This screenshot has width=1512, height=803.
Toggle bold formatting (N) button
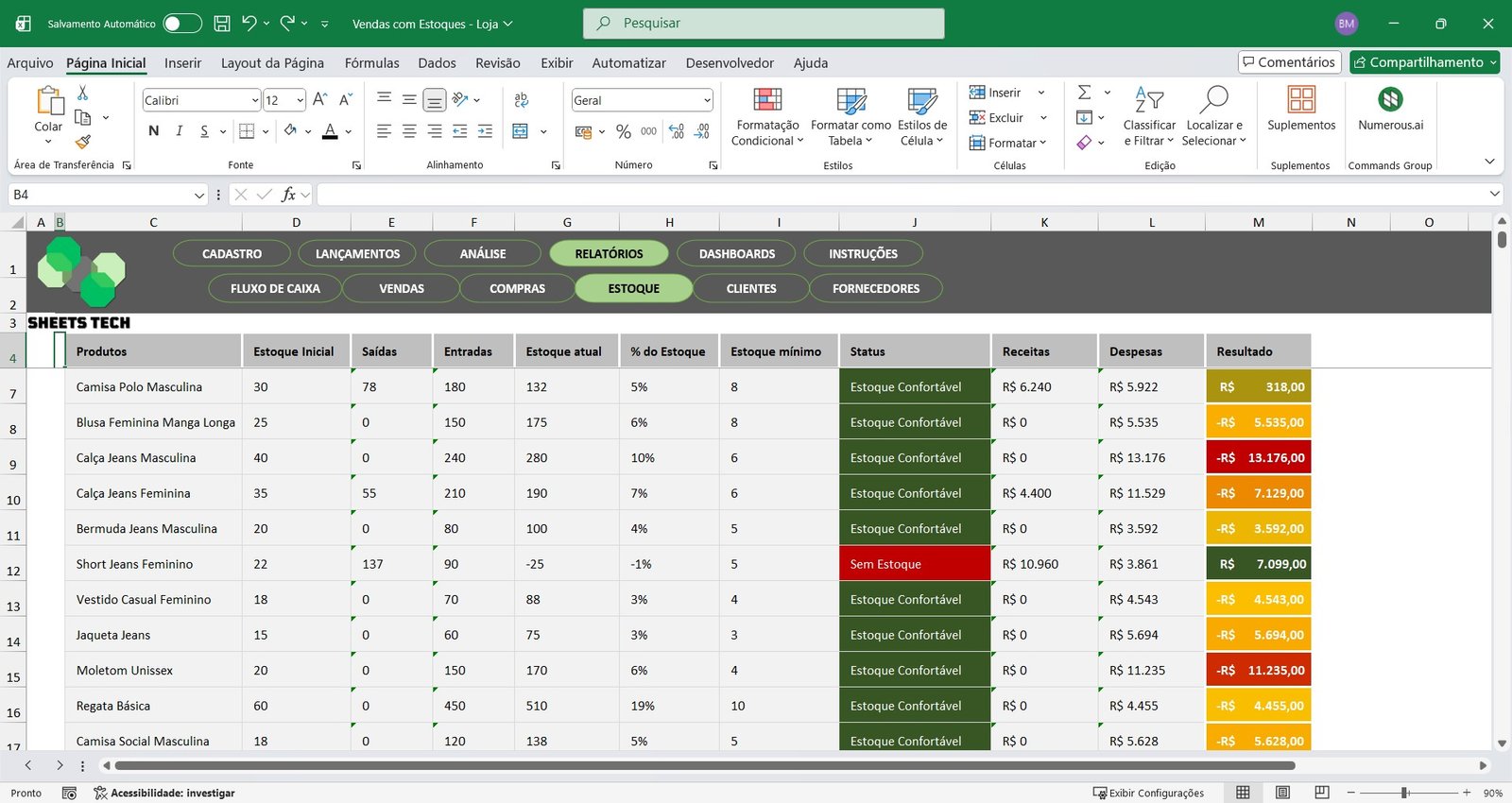[x=154, y=131]
